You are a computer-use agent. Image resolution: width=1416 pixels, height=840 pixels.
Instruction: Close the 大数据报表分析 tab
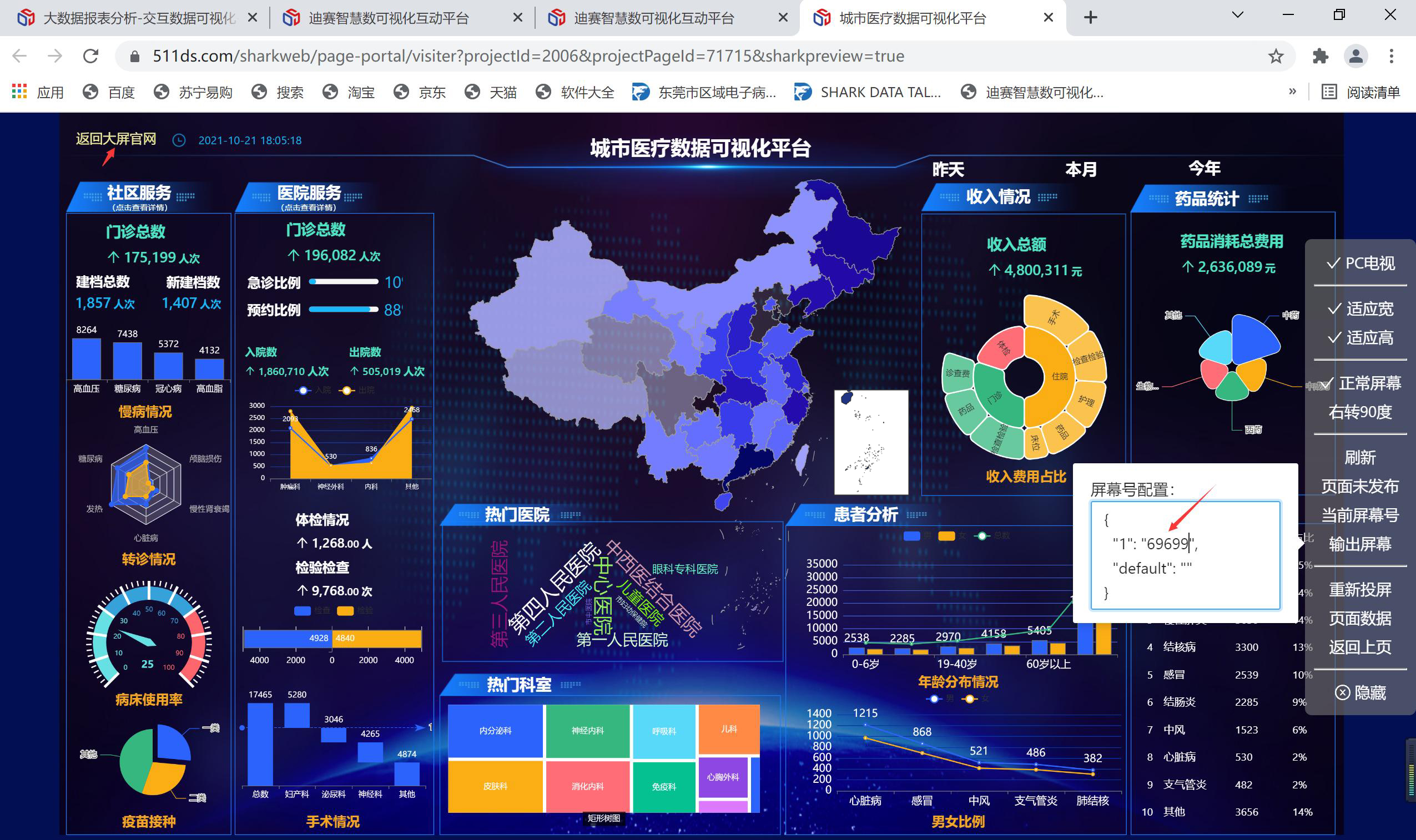[x=253, y=18]
